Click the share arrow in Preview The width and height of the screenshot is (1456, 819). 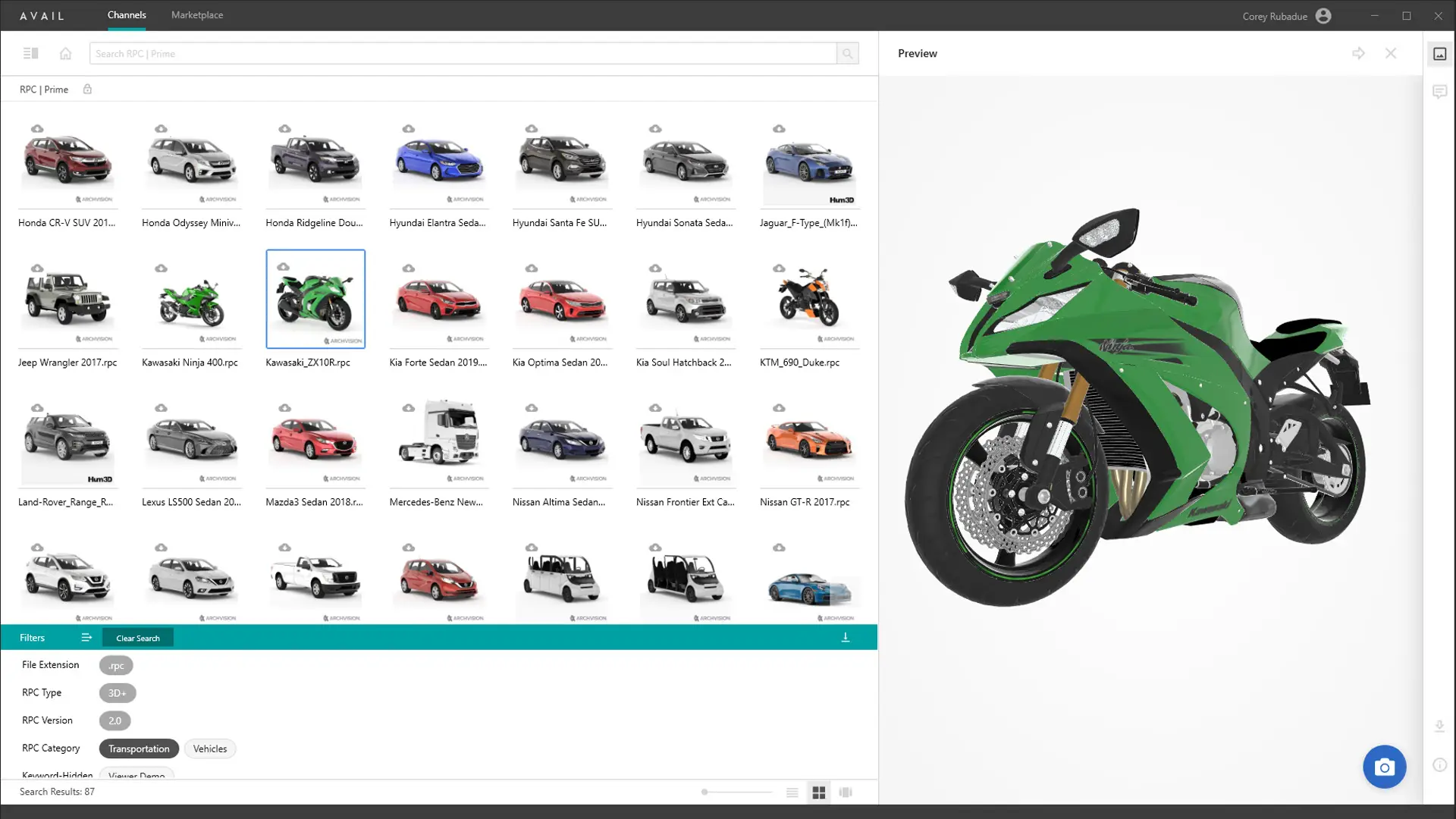click(1358, 53)
